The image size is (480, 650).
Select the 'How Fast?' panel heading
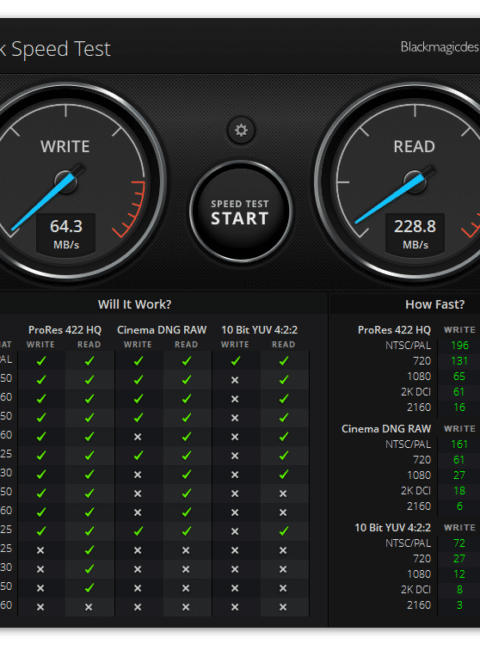435,304
